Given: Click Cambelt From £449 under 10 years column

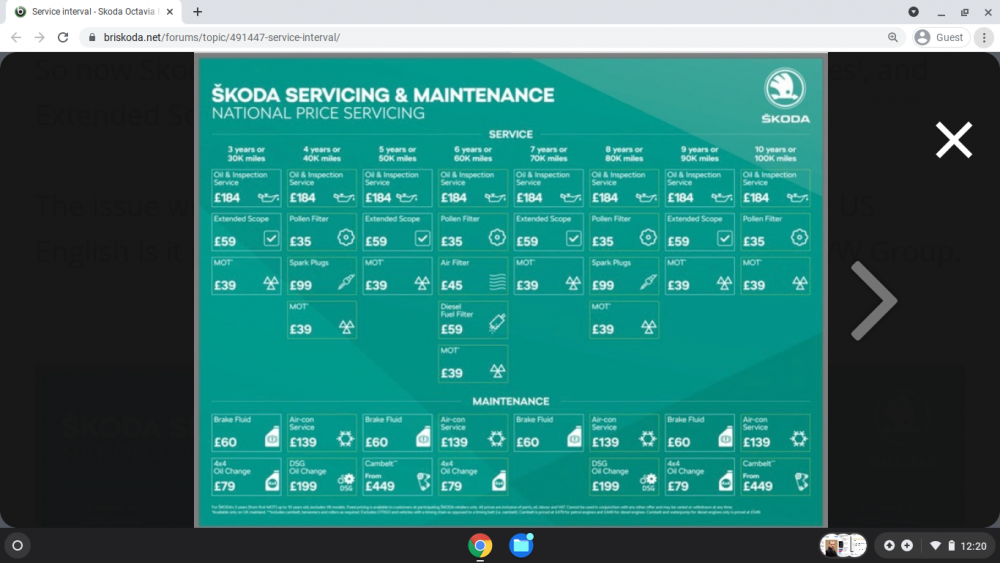Looking at the screenshot, I should tap(775, 476).
